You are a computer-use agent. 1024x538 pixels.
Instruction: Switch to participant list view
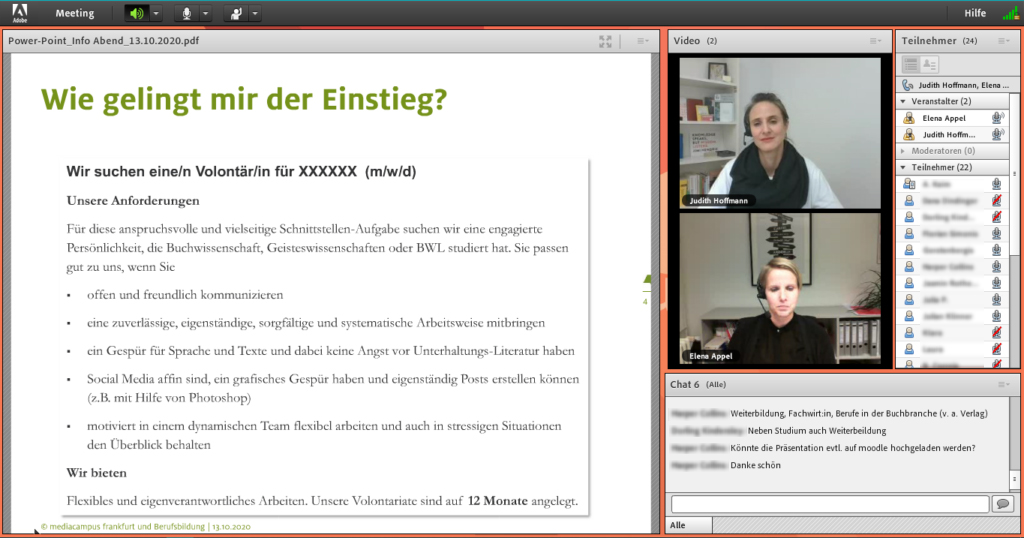click(x=911, y=64)
